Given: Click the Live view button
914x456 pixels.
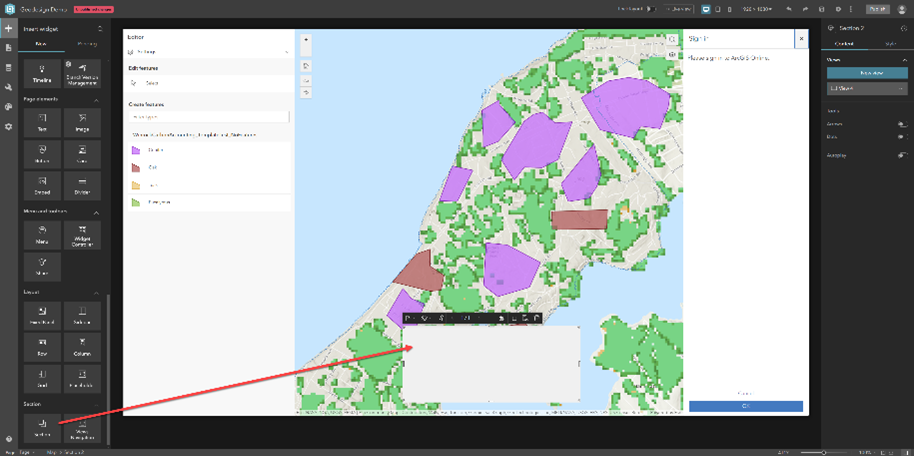Looking at the screenshot, I should pyautogui.click(x=678, y=9).
